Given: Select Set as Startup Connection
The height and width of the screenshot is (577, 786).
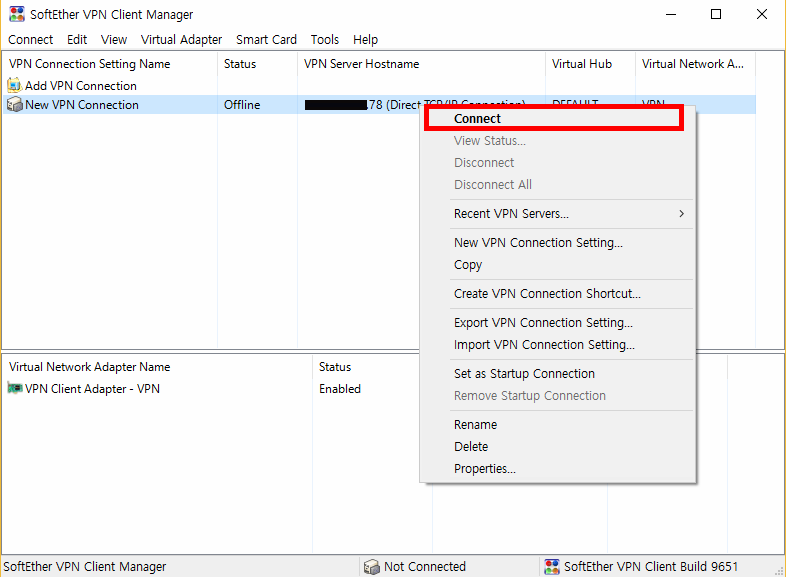Looking at the screenshot, I should 557,374.
